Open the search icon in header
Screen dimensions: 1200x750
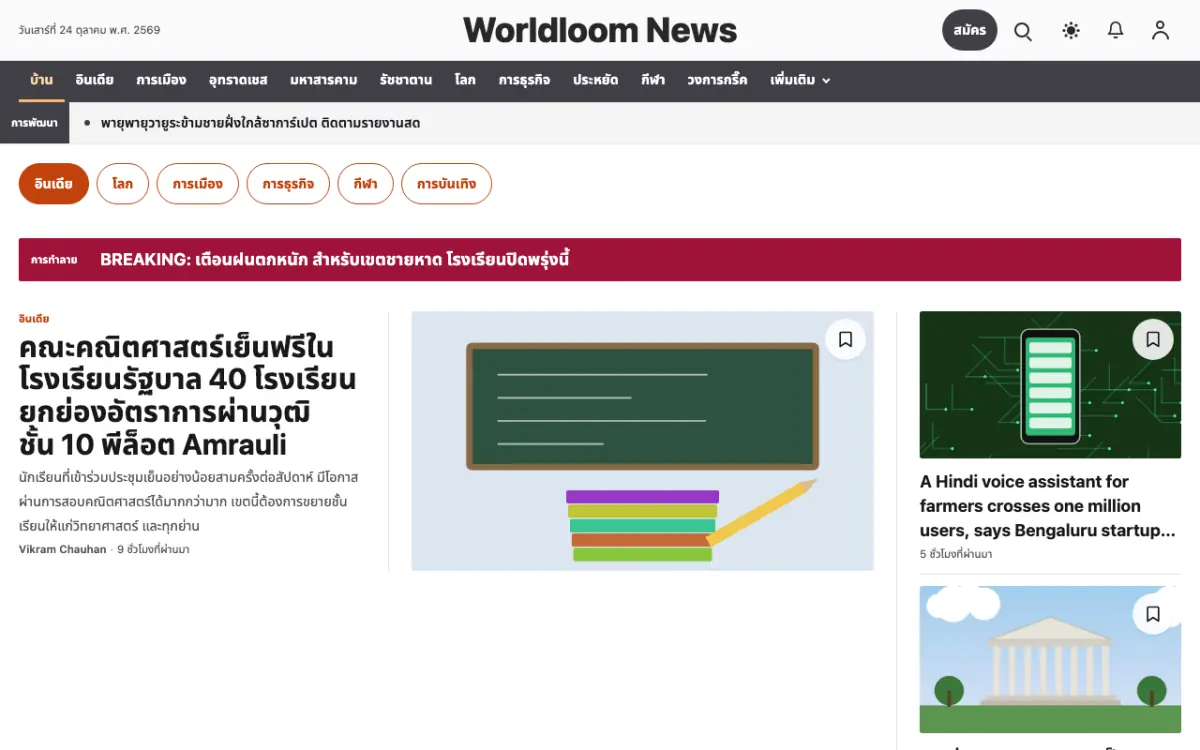1023,31
